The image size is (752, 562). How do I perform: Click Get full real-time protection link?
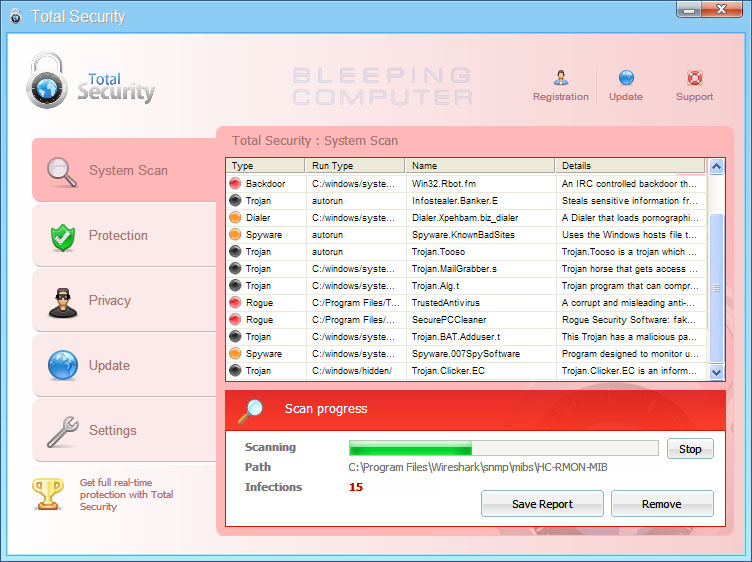pos(127,494)
